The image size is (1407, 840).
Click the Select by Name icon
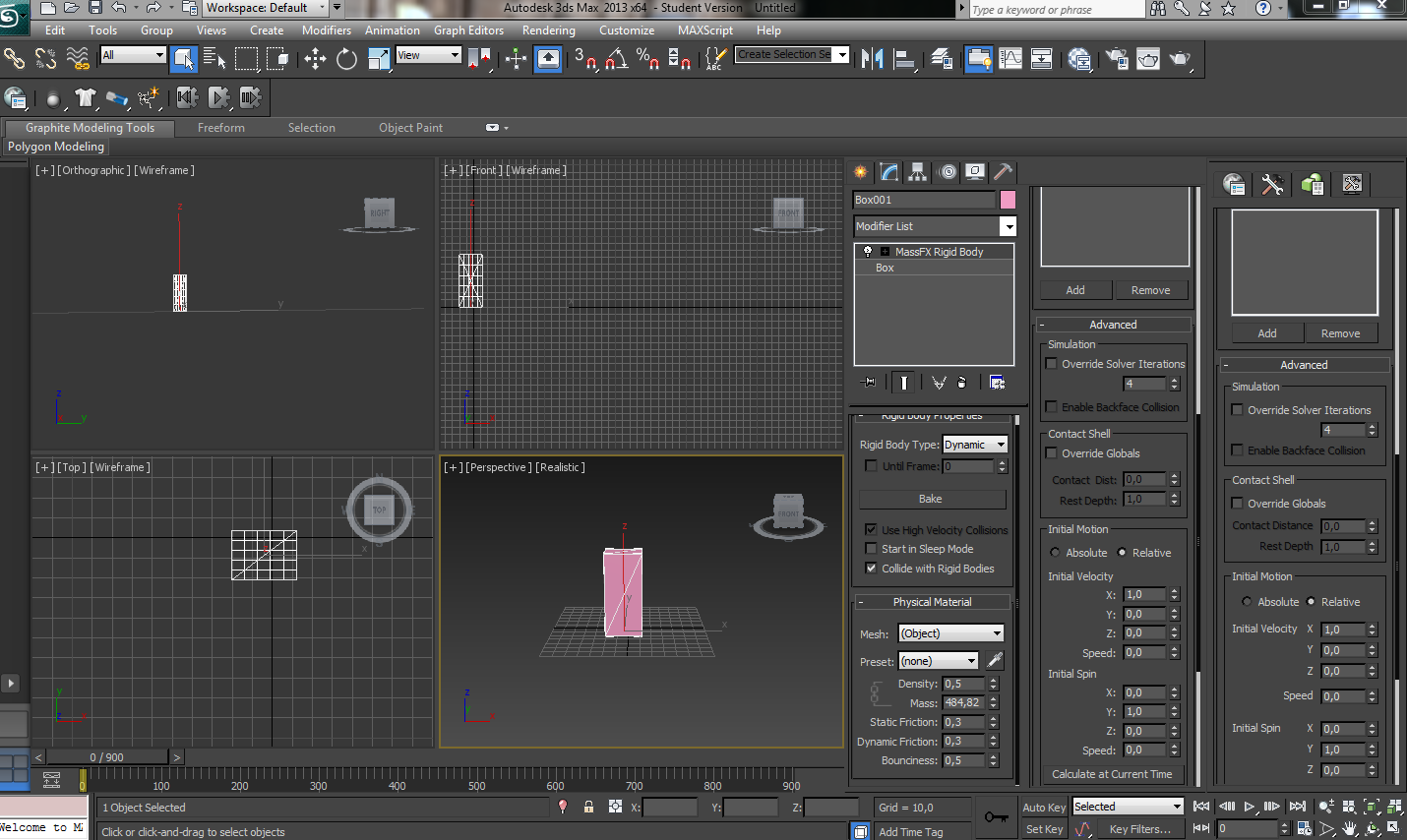point(214,60)
